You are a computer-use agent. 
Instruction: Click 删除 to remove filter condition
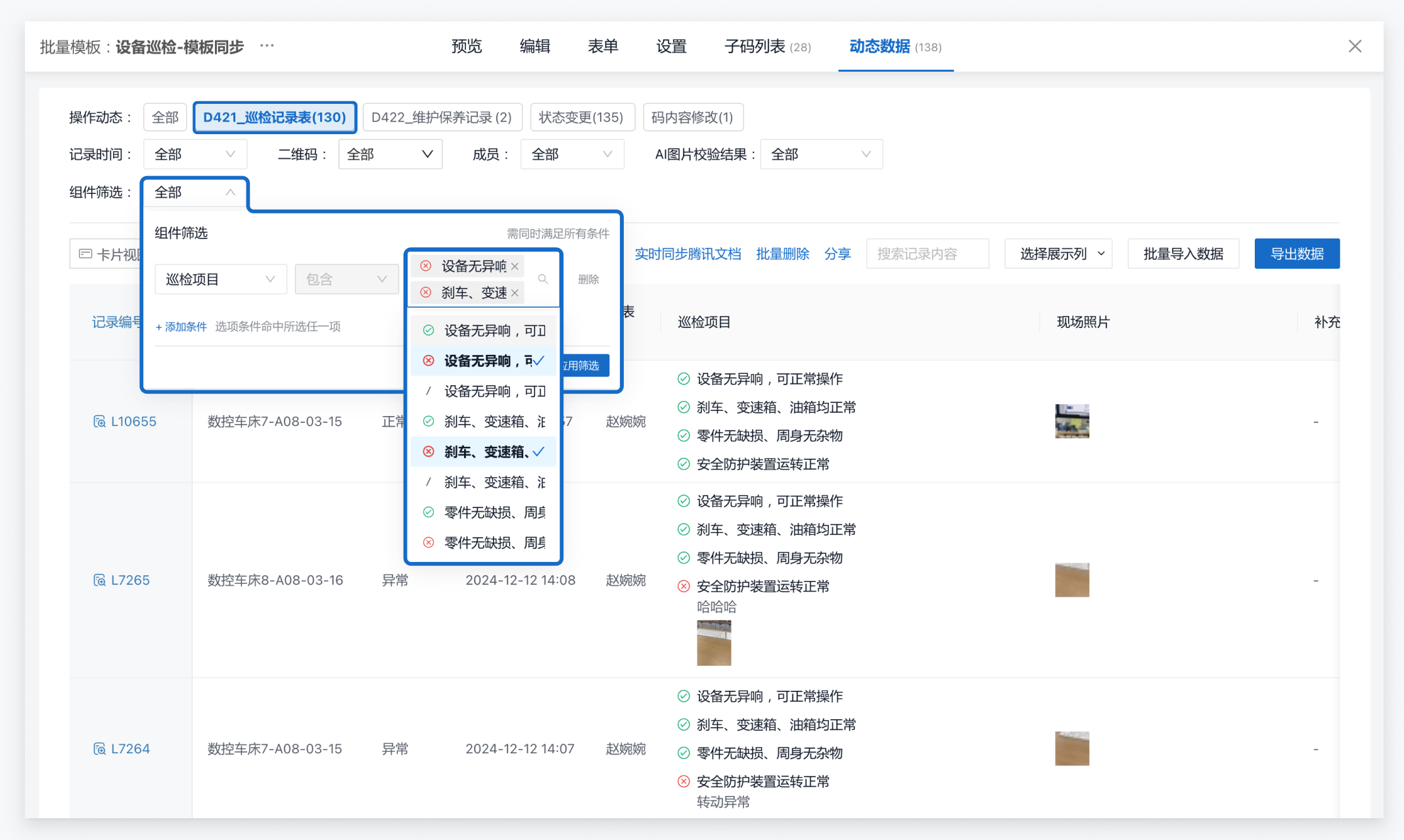pyautogui.click(x=588, y=279)
